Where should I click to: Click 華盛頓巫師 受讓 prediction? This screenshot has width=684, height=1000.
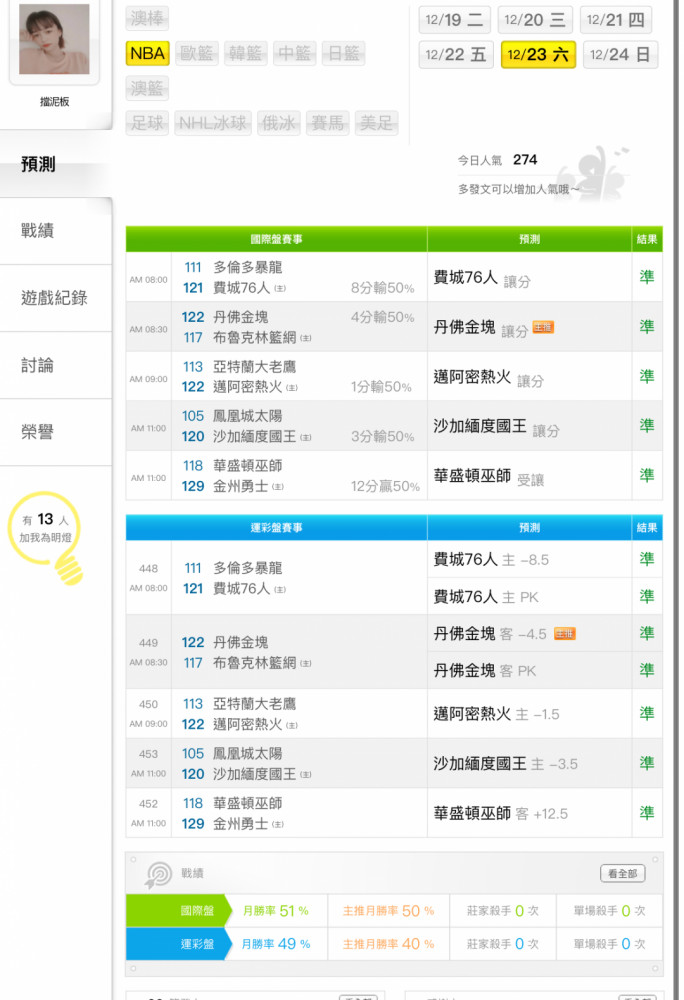click(x=489, y=476)
